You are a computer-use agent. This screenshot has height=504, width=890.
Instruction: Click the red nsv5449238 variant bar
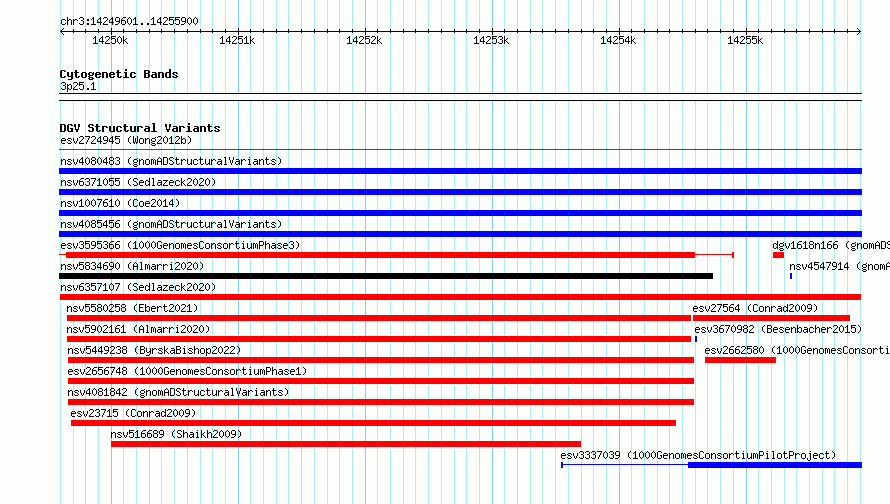point(381,360)
